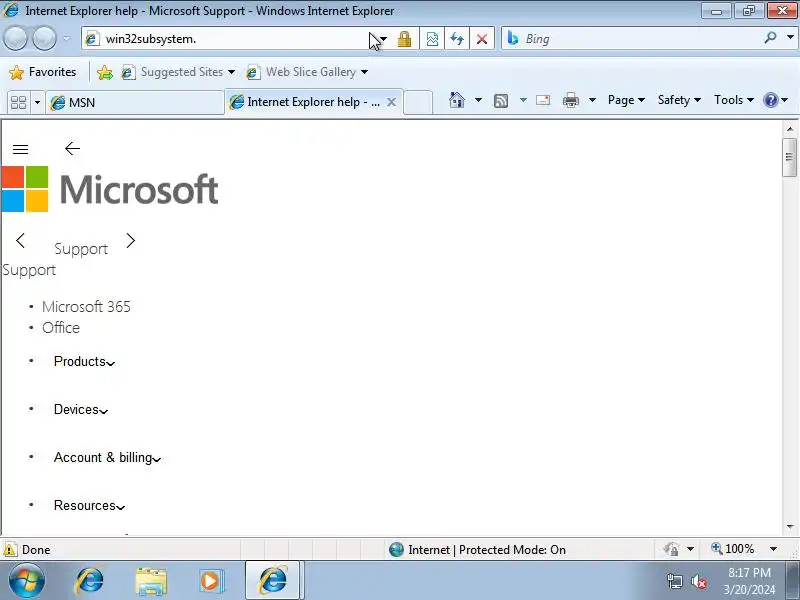Open the hamburger menu on the page
The width and height of the screenshot is (800, 600).
(20, 149)
